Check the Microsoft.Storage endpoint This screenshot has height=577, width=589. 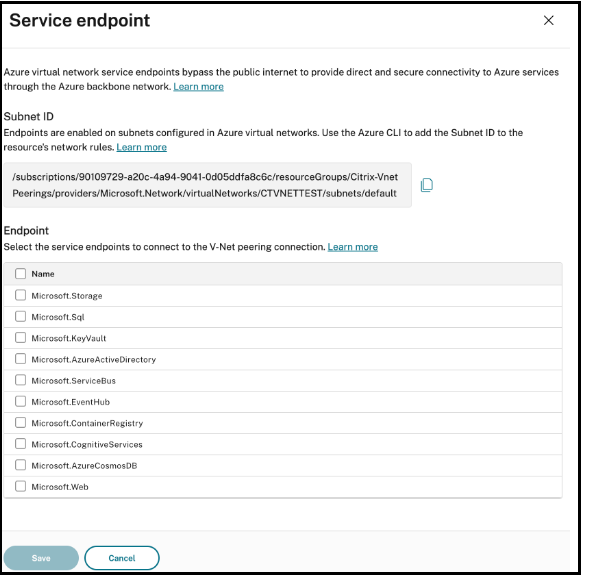pos(20,295)
